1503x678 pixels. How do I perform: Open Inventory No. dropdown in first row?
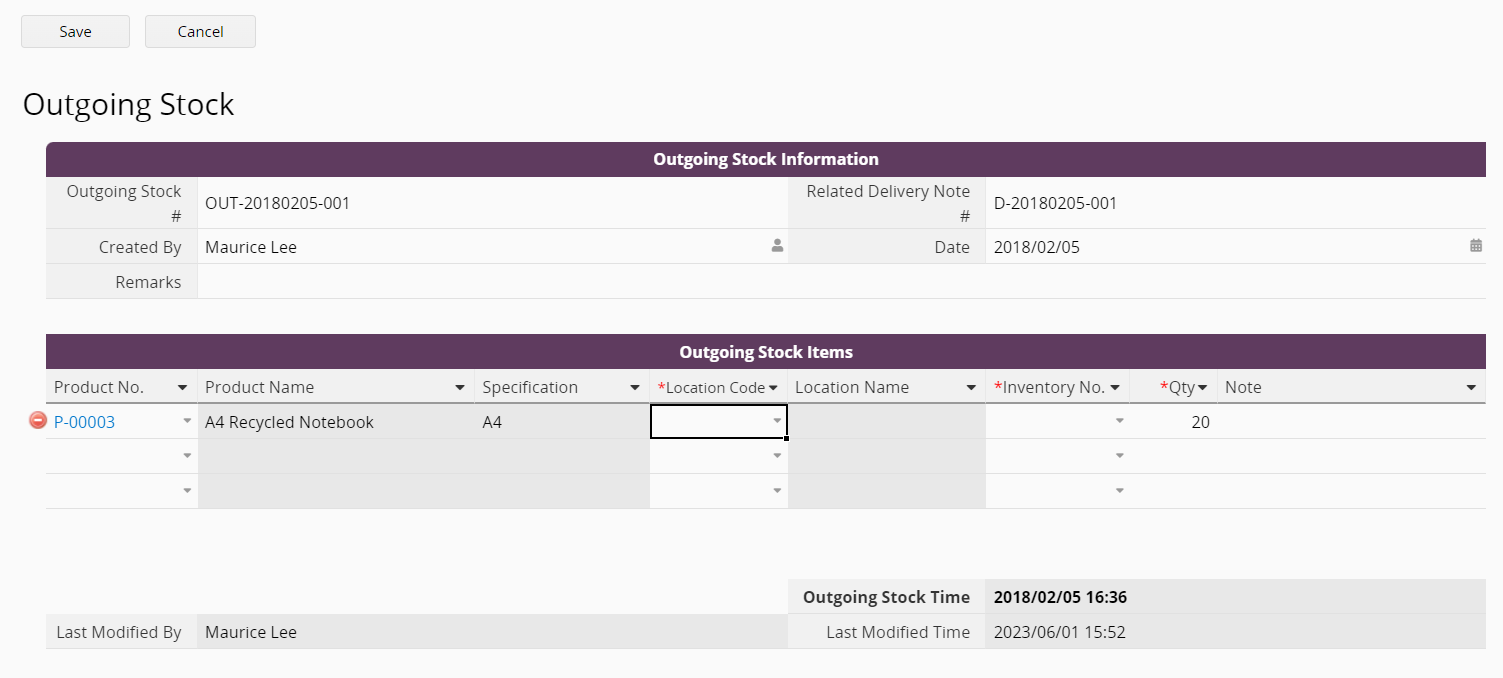(1119, 422)
